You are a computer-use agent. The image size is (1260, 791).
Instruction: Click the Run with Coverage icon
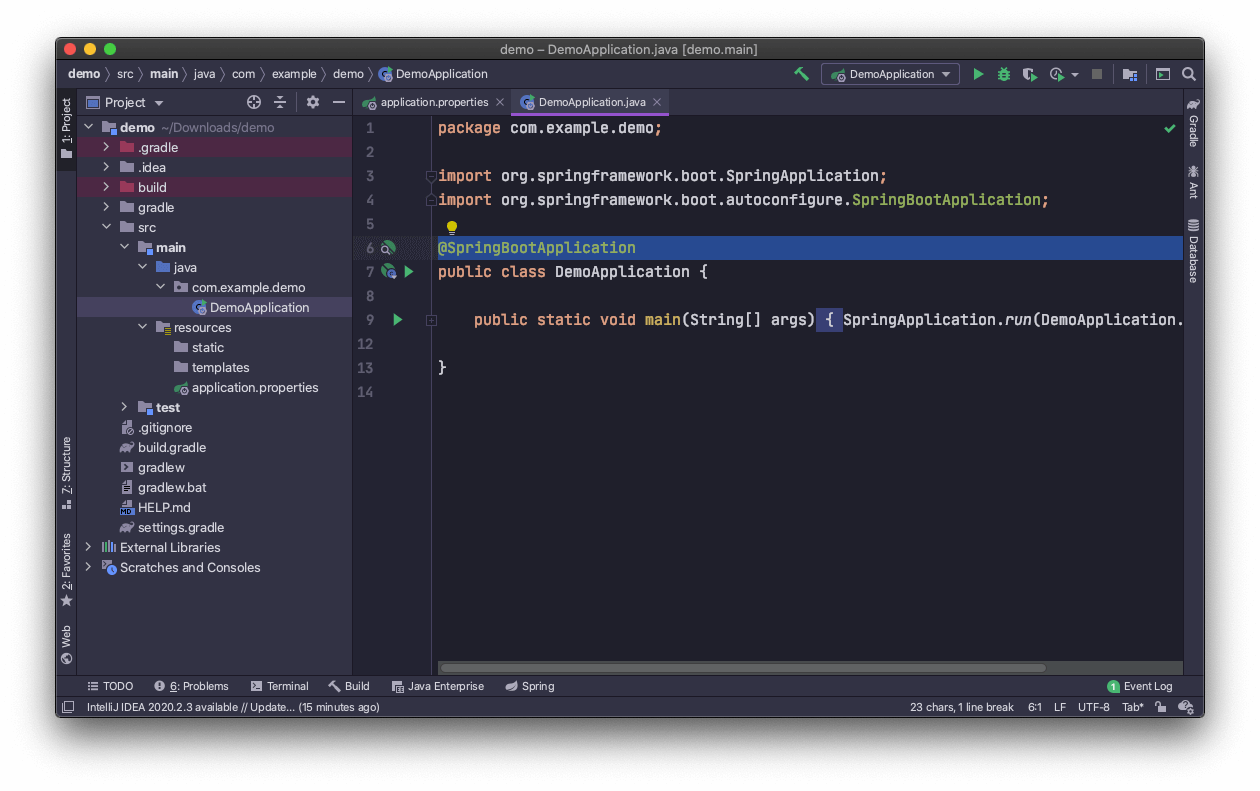pos(1029,74)
